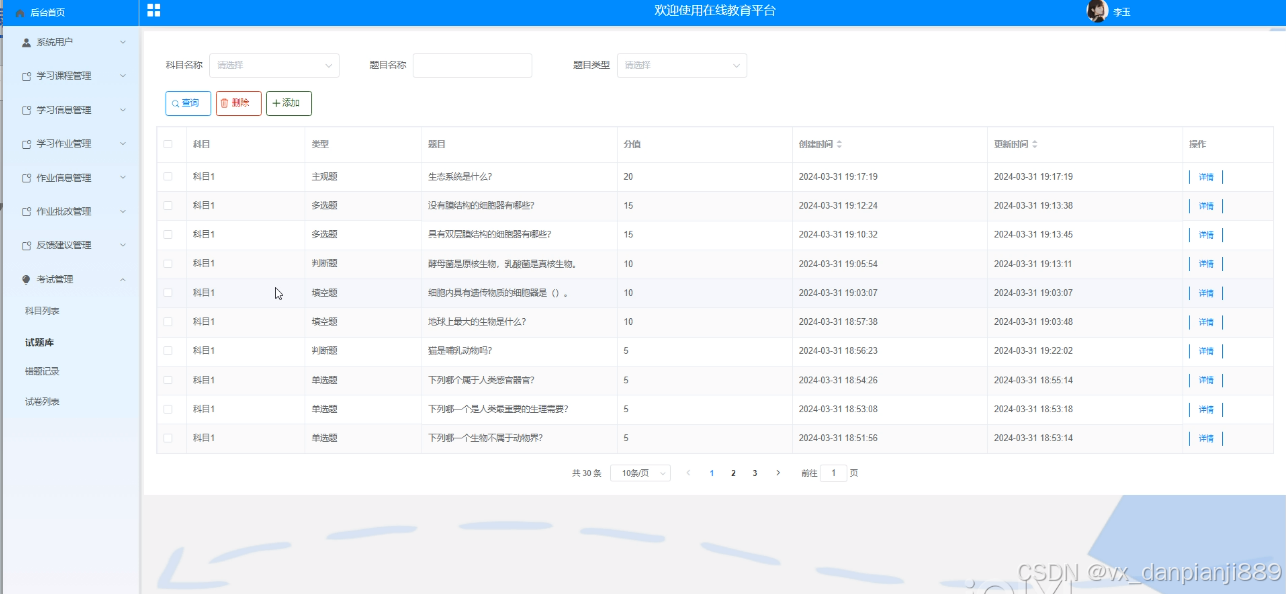Viewport: 1286px width, 594px height.
Task: Click the score cell showing 20
Action: [x=628, y=177]
